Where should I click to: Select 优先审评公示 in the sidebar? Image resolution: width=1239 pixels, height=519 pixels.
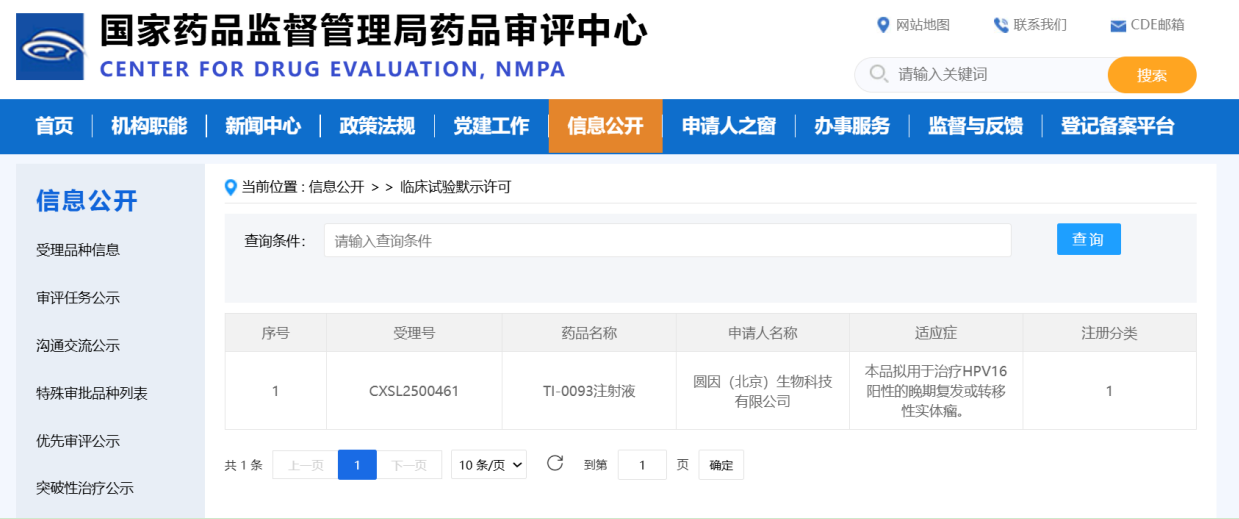[78, 441]
